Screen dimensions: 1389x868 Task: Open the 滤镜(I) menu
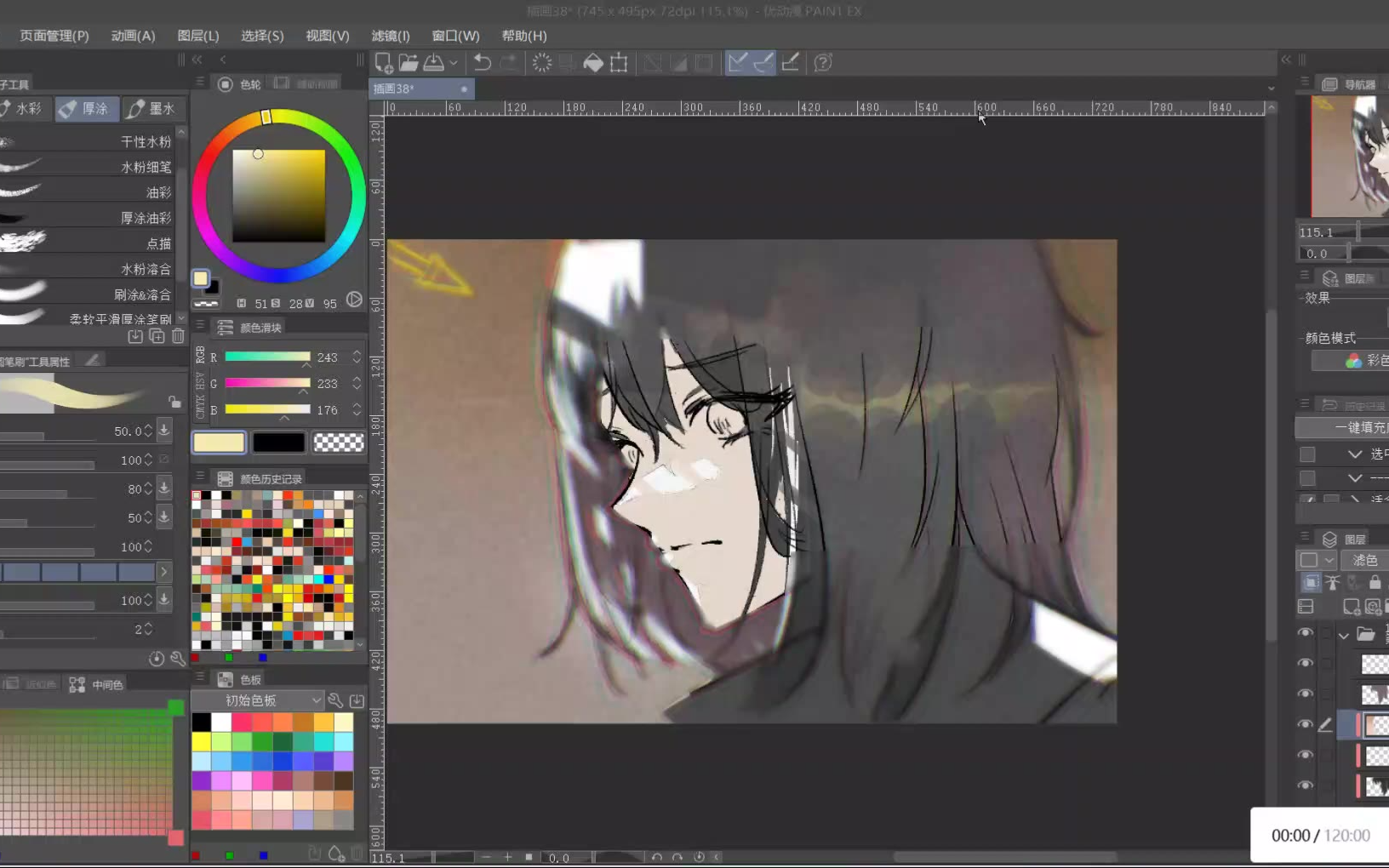(x=390, y=36)
